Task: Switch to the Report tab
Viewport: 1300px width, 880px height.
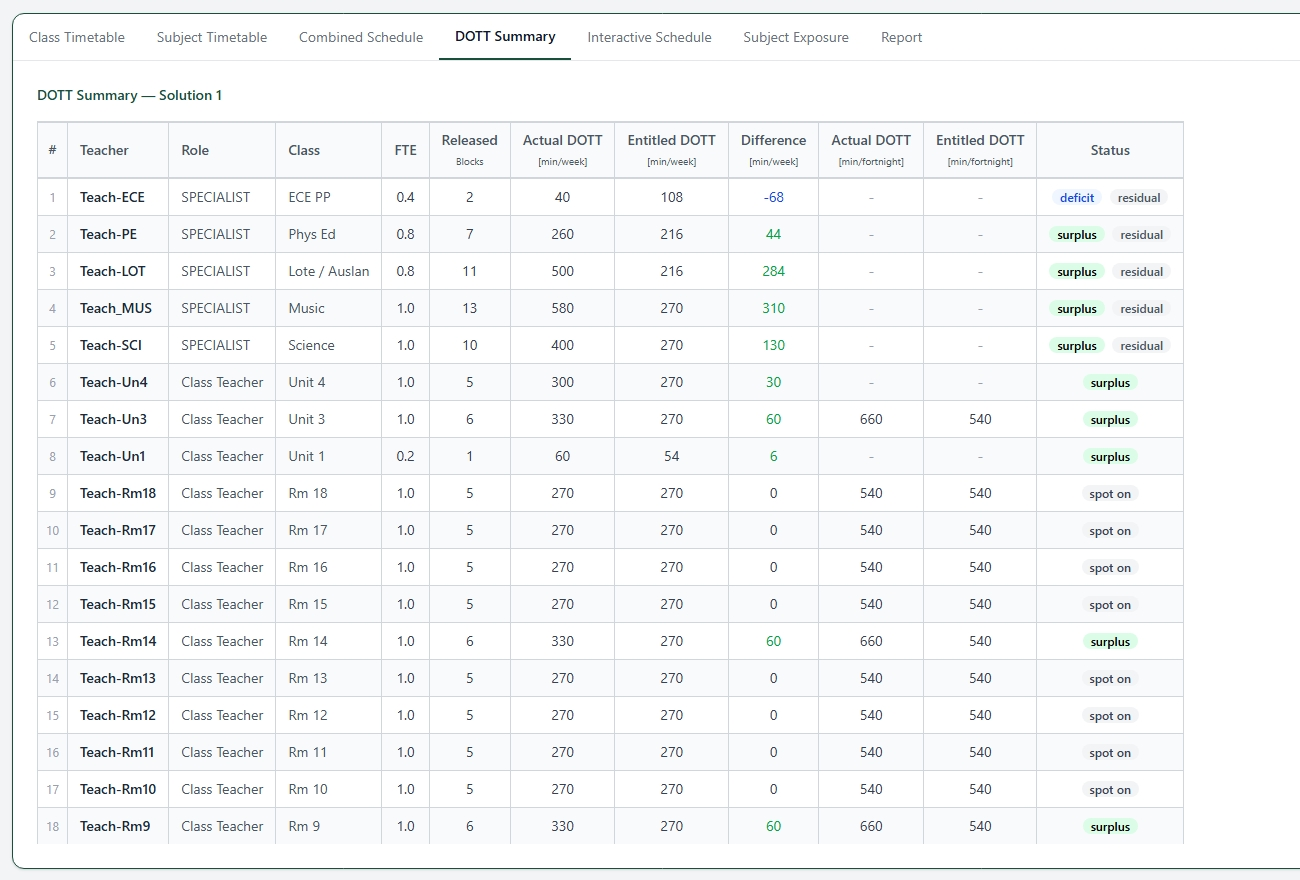Action: tap(901, 37)
